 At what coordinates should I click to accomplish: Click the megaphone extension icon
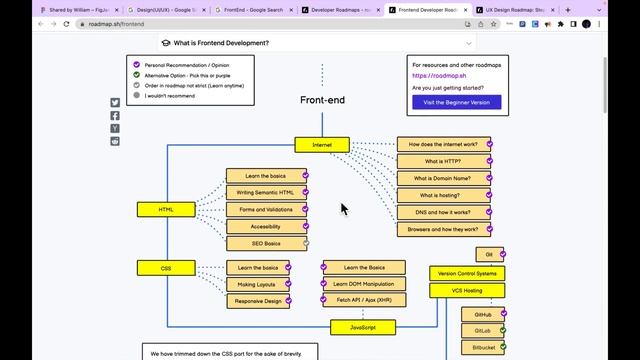click(x=548, y=24)
